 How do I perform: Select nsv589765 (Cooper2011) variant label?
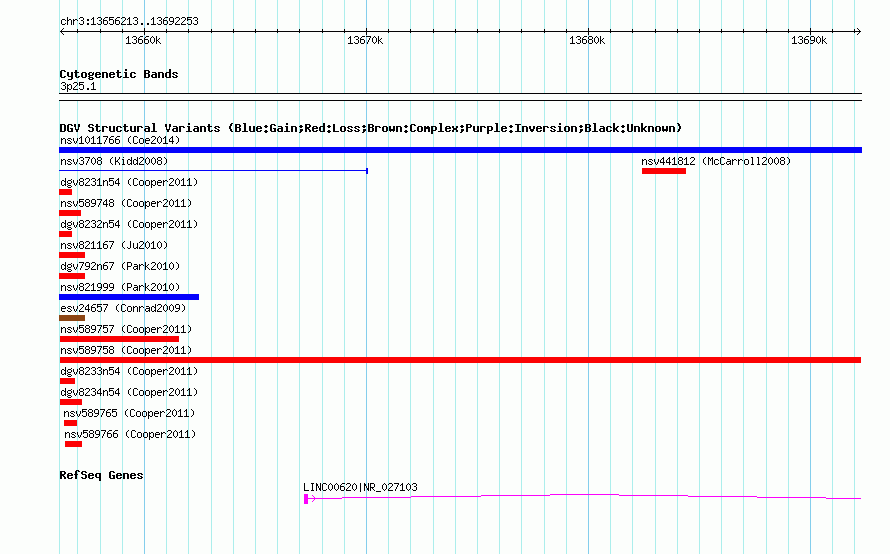(x=129, y=413)
